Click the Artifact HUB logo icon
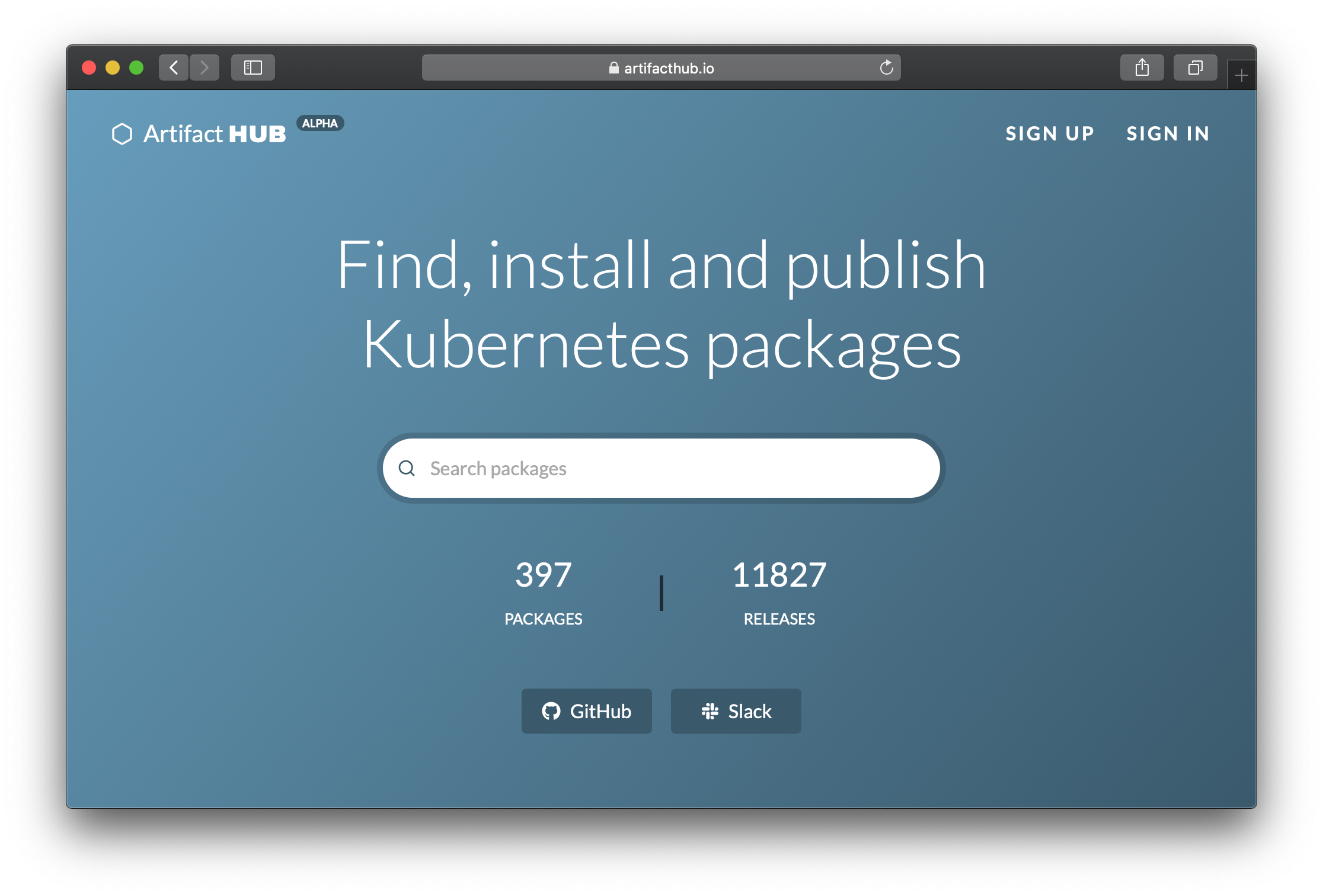This screenshot has height=896, width=1323. coord(120,133)
